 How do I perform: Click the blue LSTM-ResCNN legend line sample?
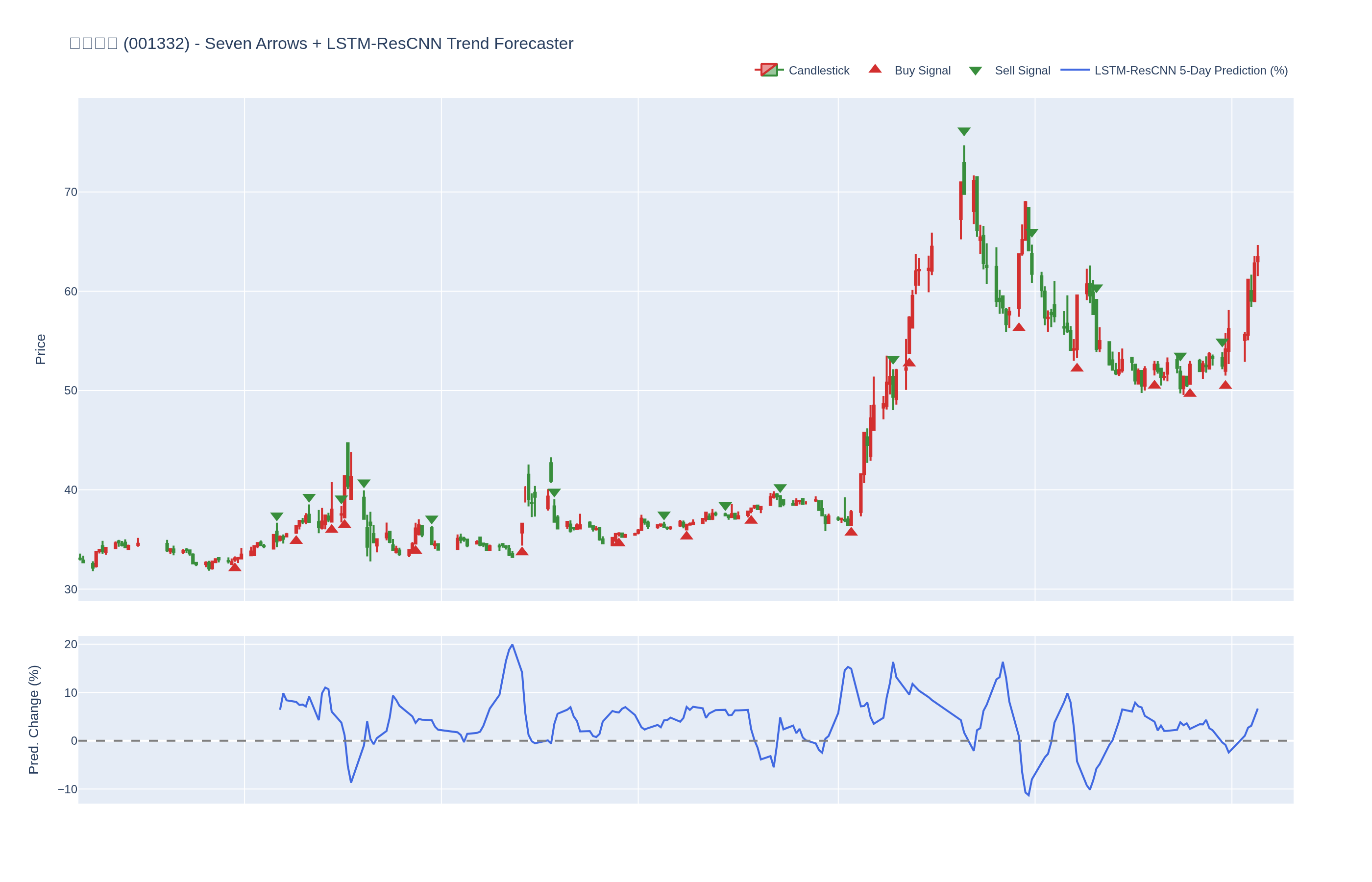click(x=1075, y=71)
